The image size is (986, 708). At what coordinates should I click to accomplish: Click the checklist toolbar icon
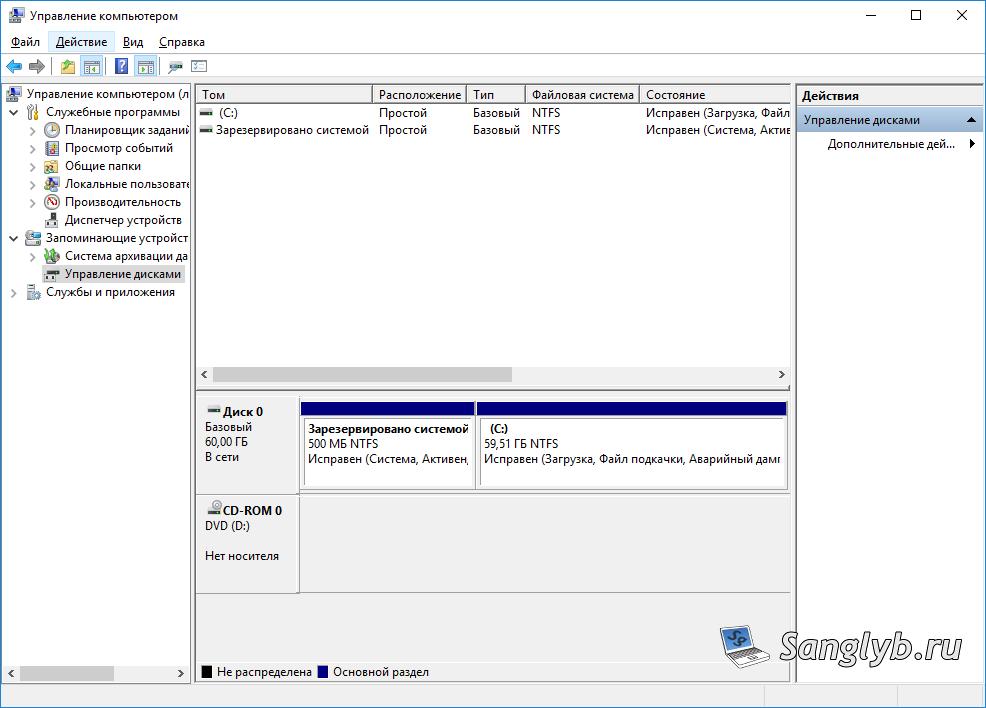click(x=199, y=66)
